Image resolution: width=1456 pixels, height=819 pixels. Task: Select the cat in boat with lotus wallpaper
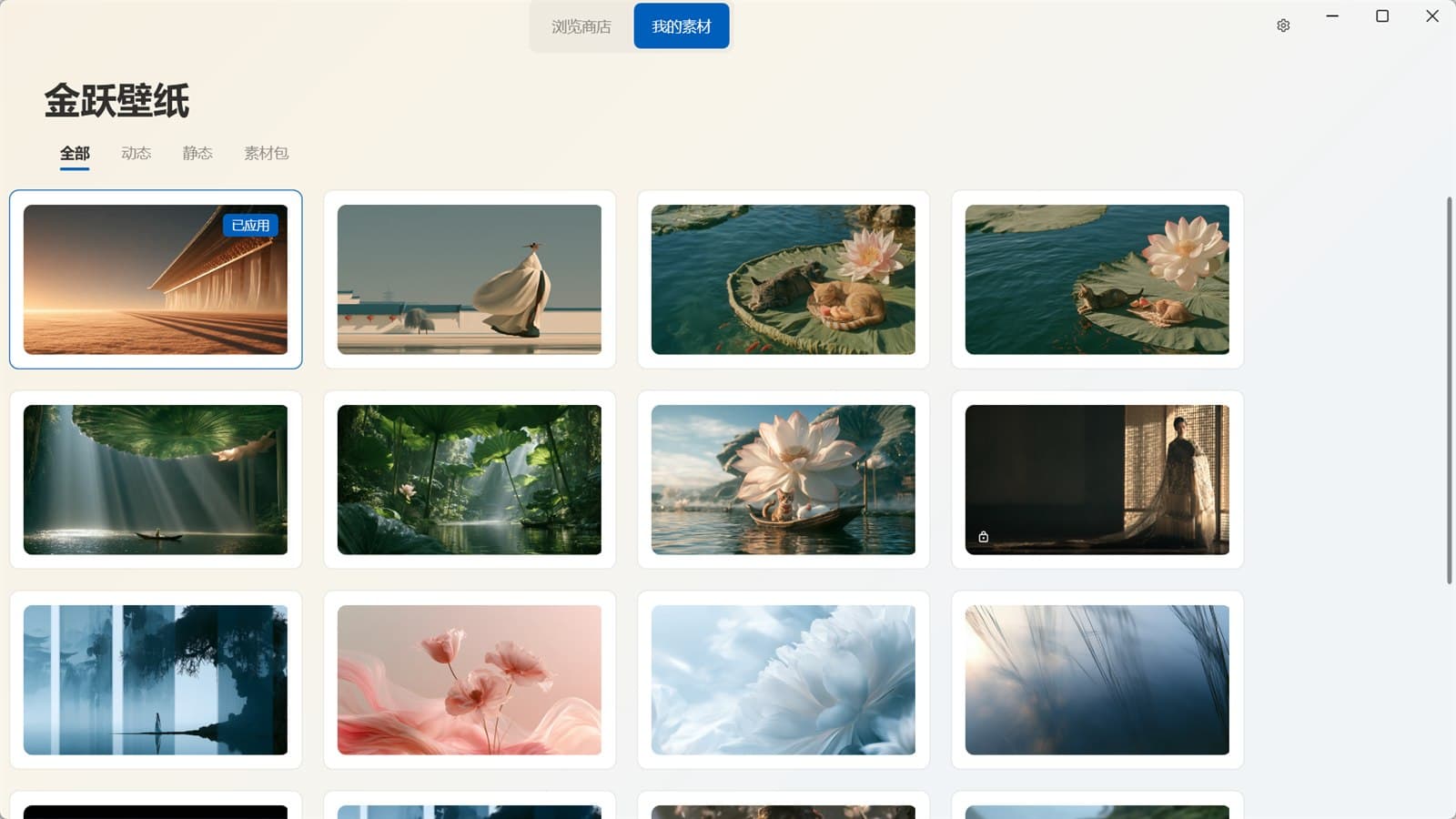[x=784, y=480]
